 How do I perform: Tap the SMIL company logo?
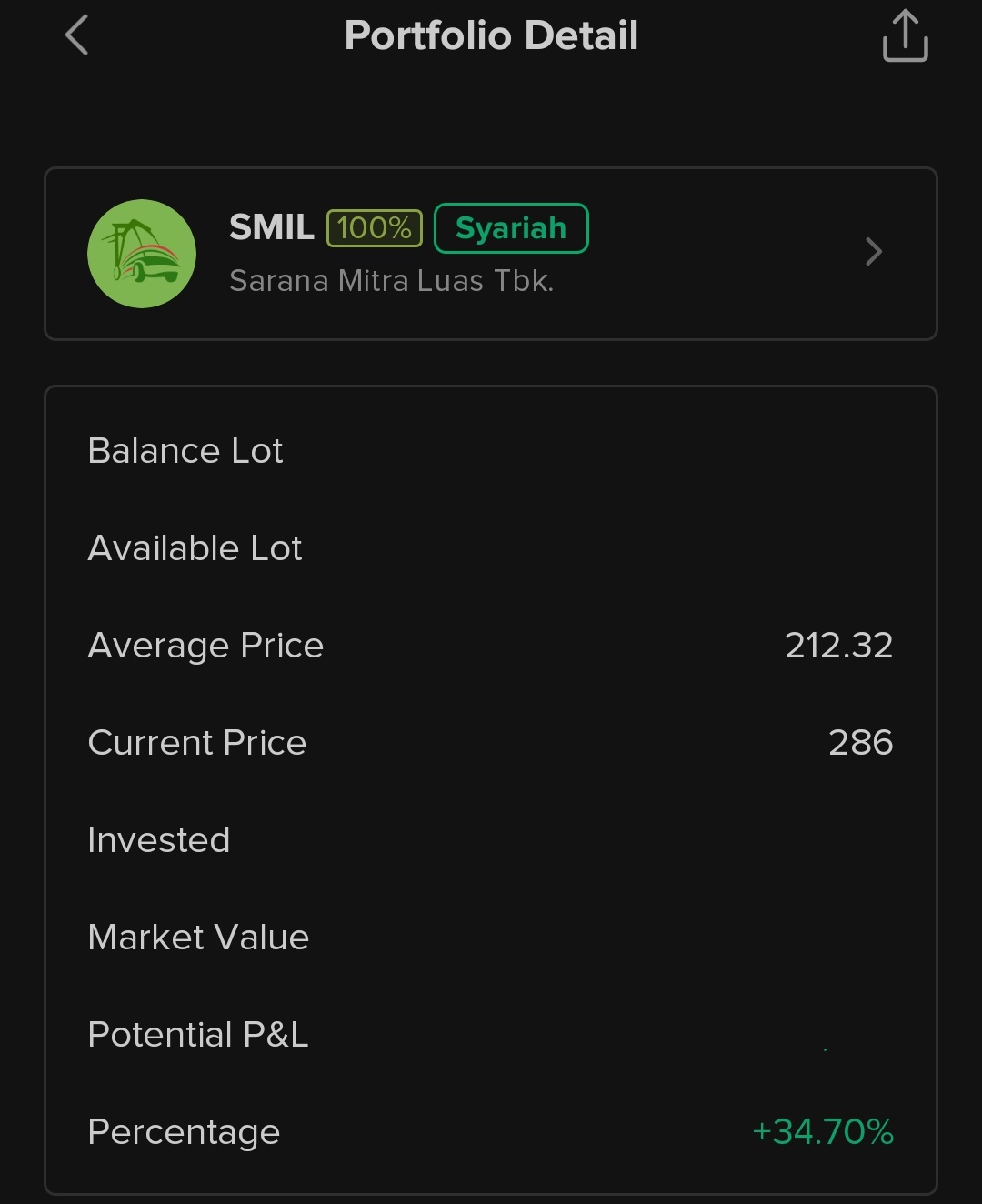(142, 254)
